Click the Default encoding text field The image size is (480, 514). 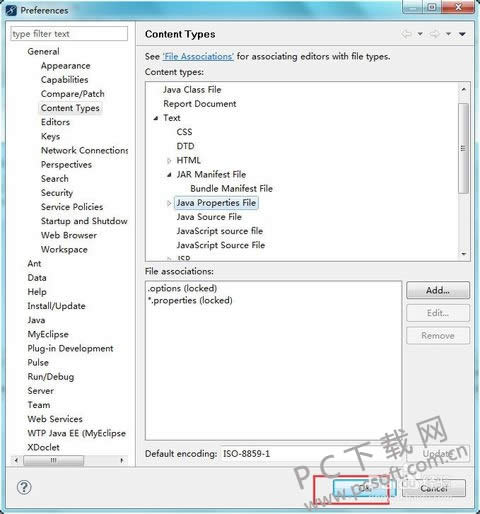[x=312, y=454]
